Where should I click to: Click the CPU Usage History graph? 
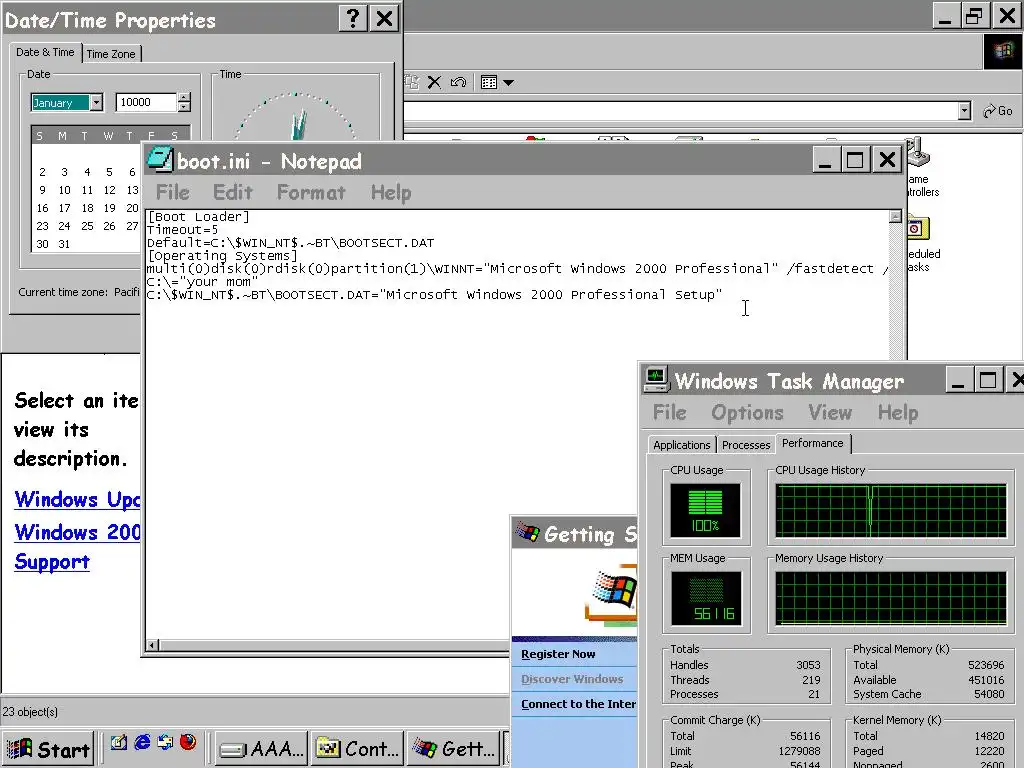pyautogui.click(x=891, y=511)
